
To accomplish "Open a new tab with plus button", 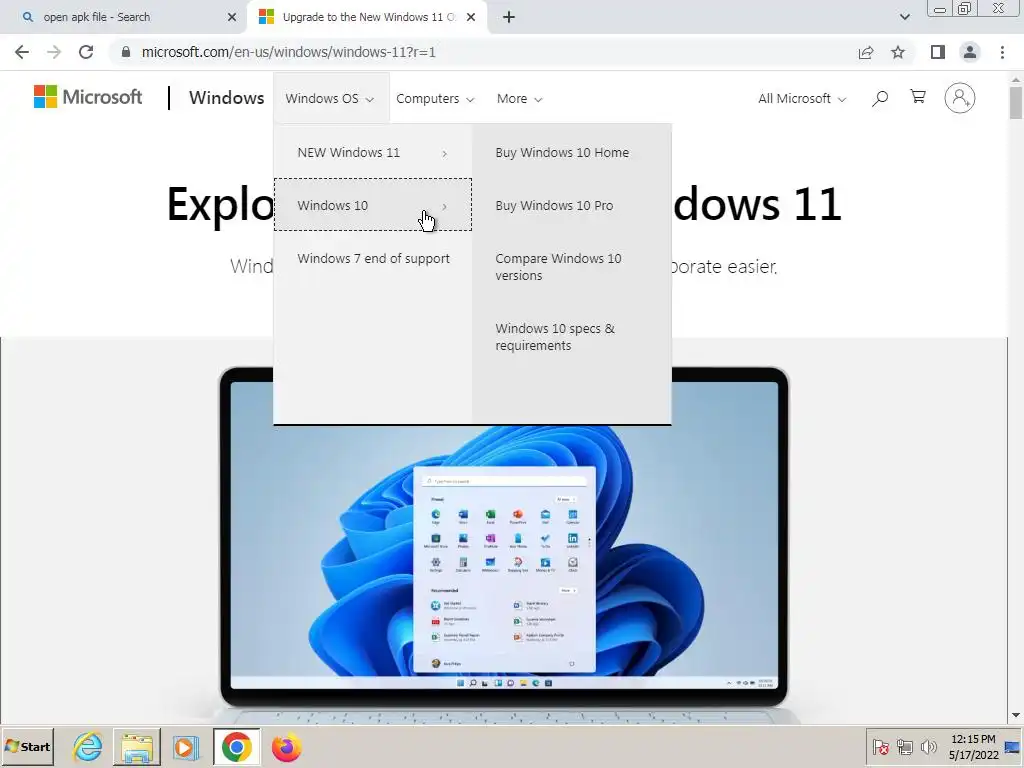I will tap(509, 17).
